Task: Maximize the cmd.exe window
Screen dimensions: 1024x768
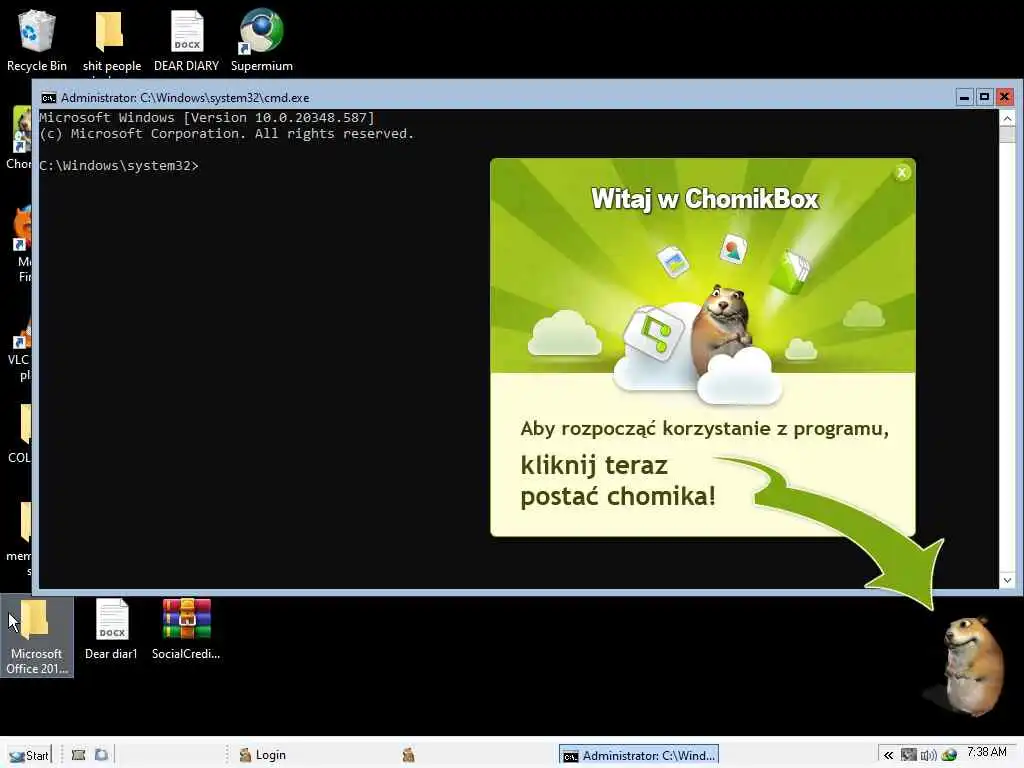Action: point(984,97)
